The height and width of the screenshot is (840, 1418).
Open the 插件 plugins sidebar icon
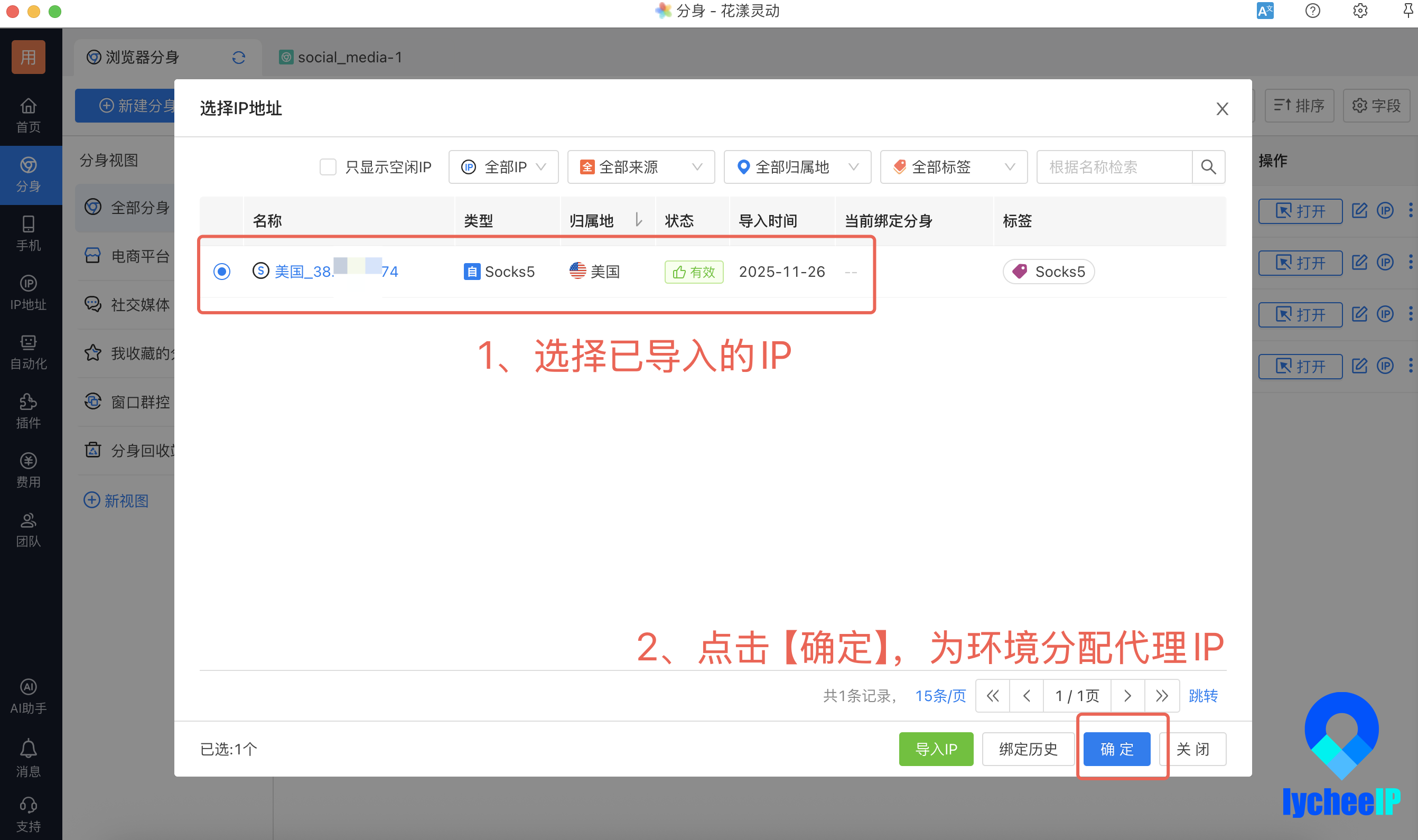[29, 411]
